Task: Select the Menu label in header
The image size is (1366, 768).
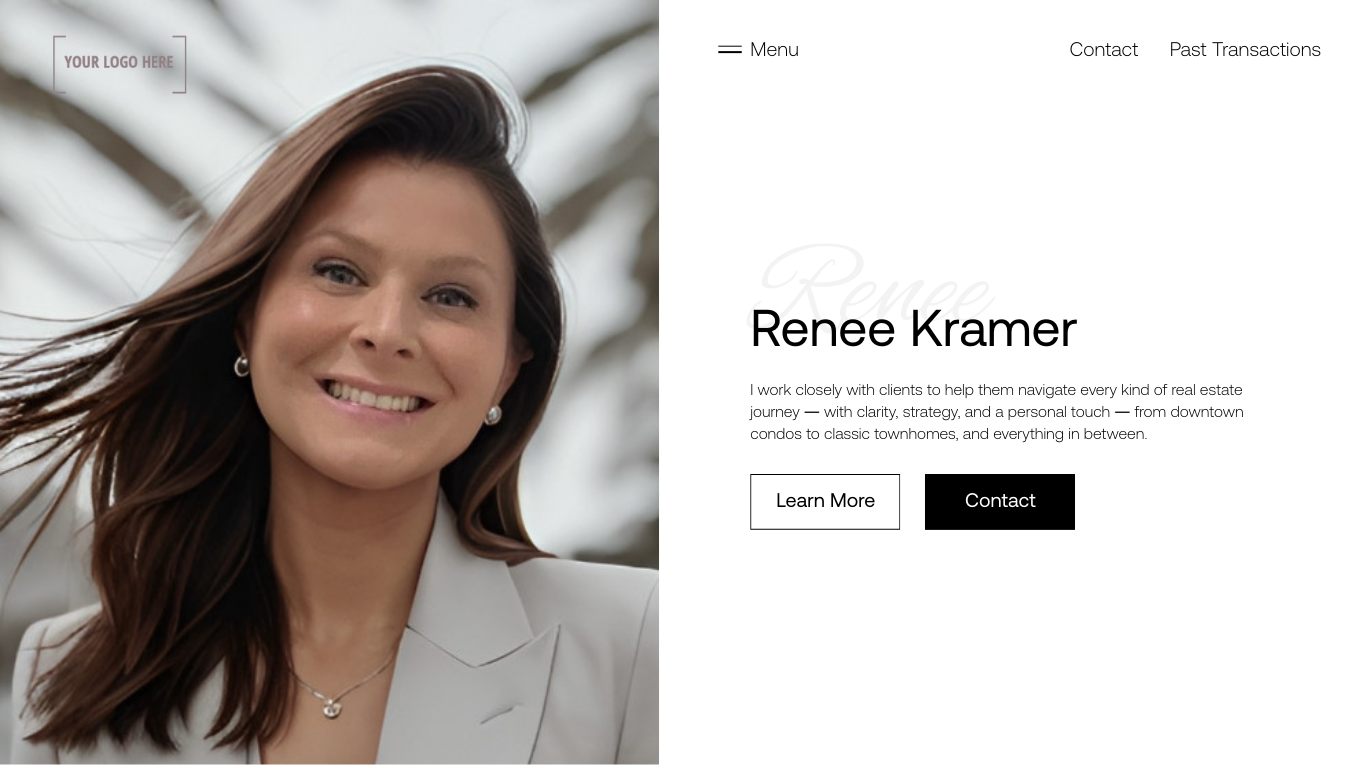Action: pyautogui.click(x=774, y=49)
